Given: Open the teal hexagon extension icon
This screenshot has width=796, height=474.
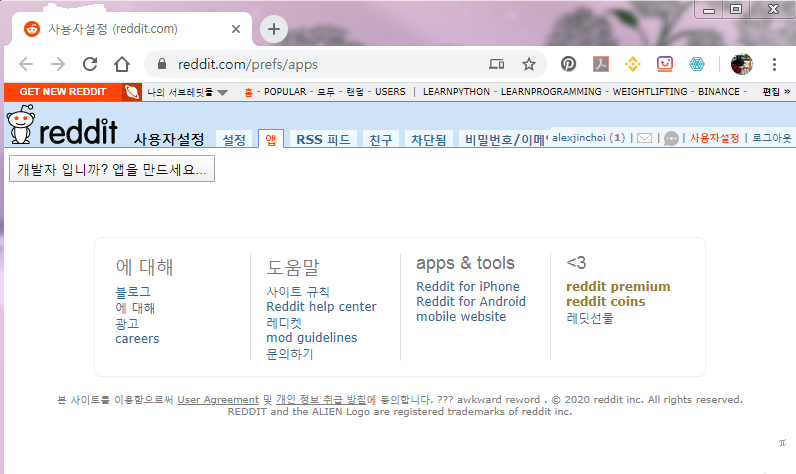Looking at the screenshot, I should pos(697,64).
